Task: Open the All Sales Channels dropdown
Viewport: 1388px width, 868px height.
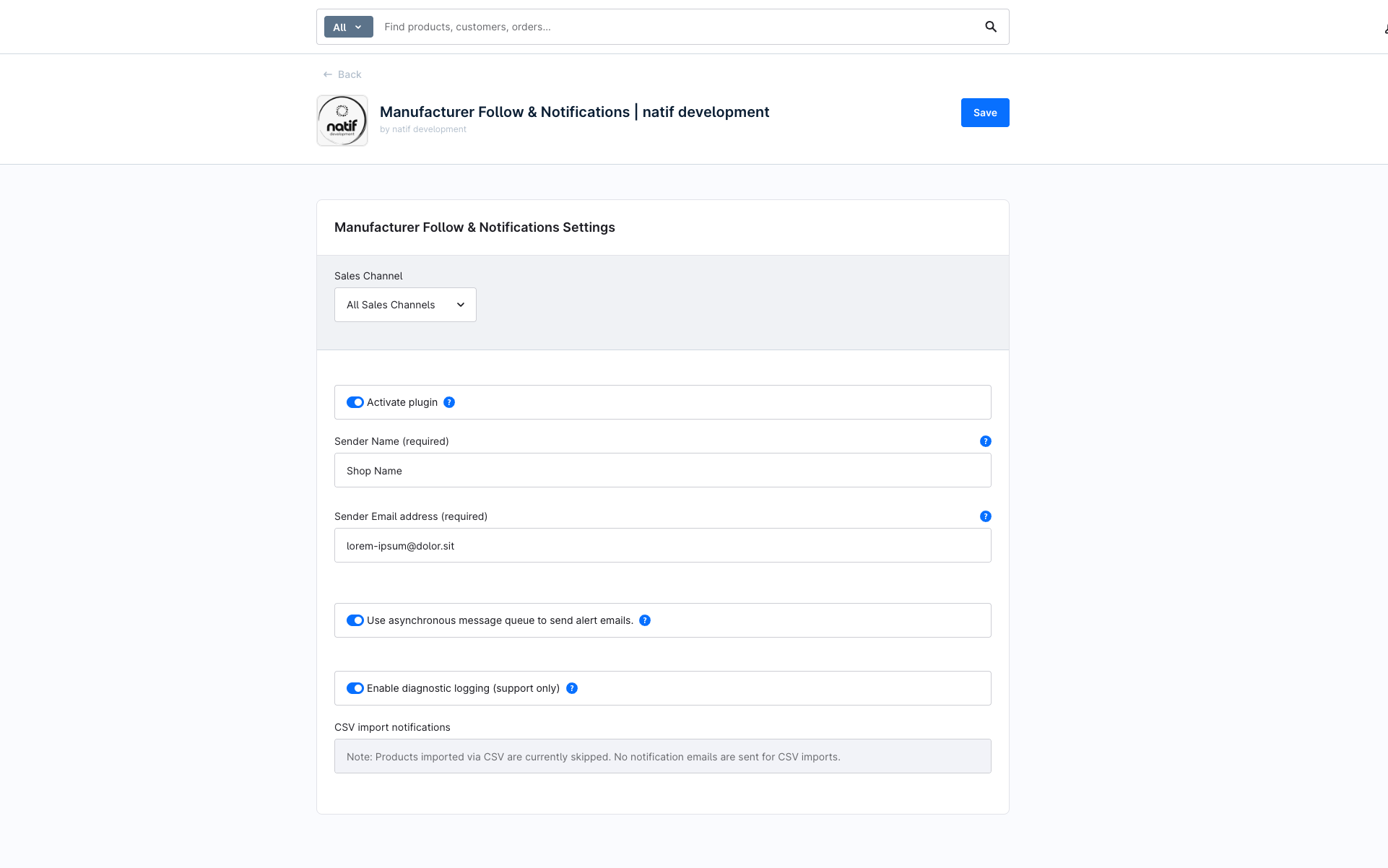Action: [x=404, y=304]
